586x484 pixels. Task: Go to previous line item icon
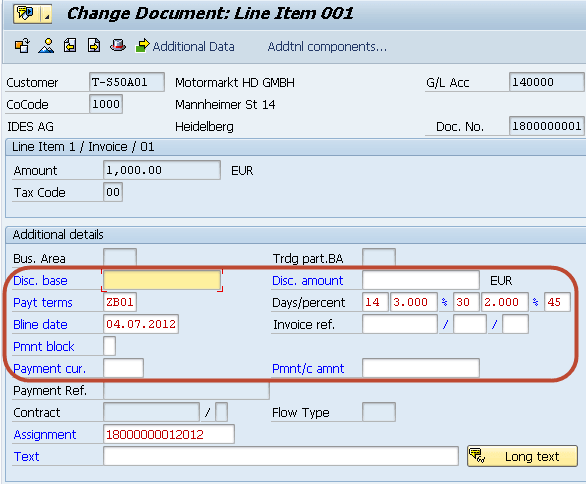click(x=70, y=46)
